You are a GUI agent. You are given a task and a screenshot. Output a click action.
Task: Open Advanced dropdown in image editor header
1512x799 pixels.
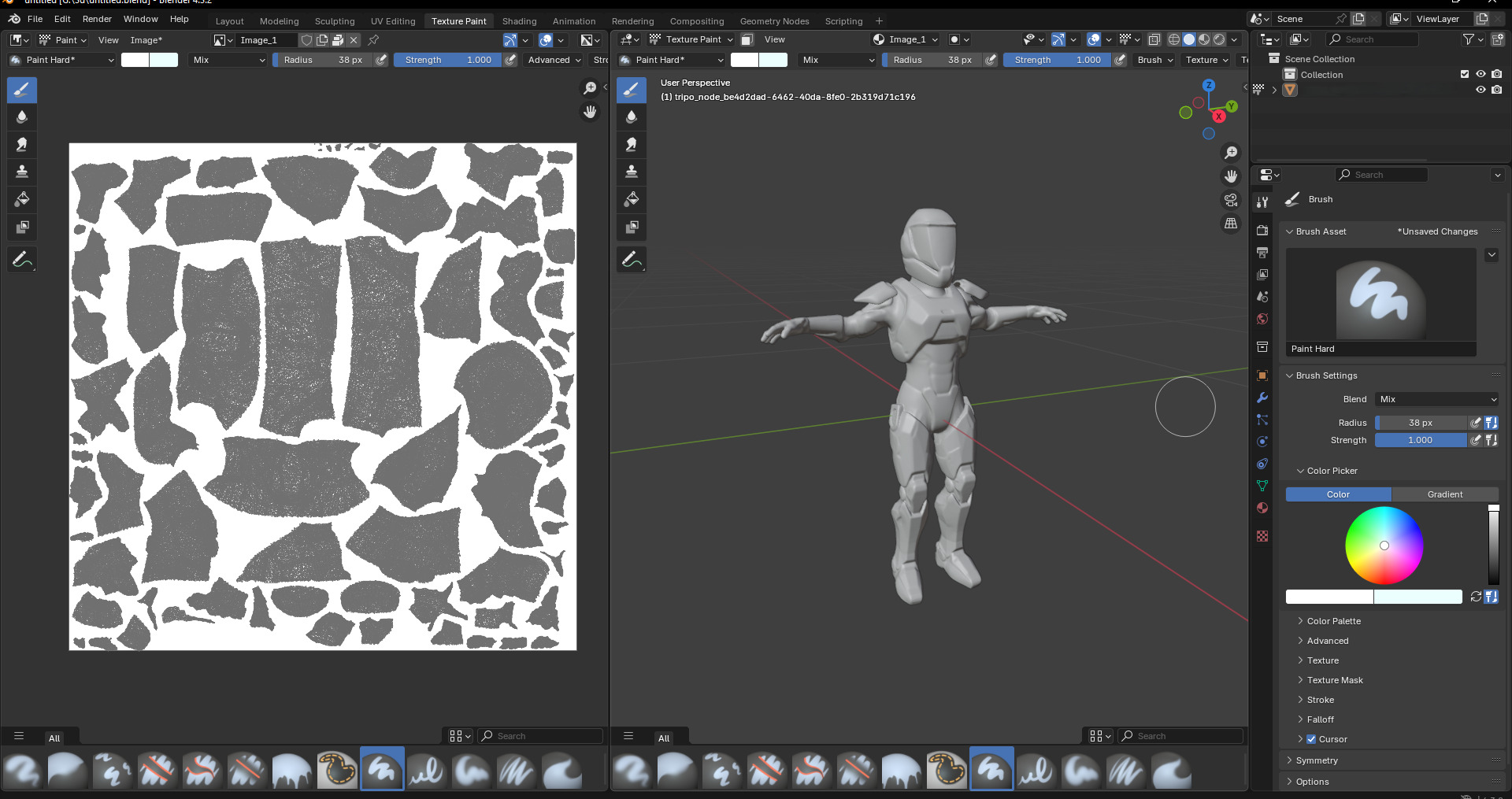pos(554,60)
